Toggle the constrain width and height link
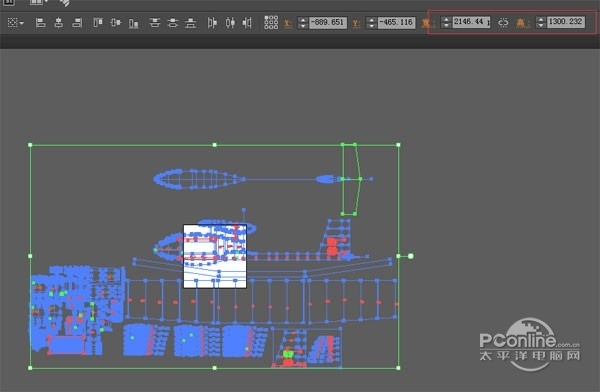 (503, 23)
